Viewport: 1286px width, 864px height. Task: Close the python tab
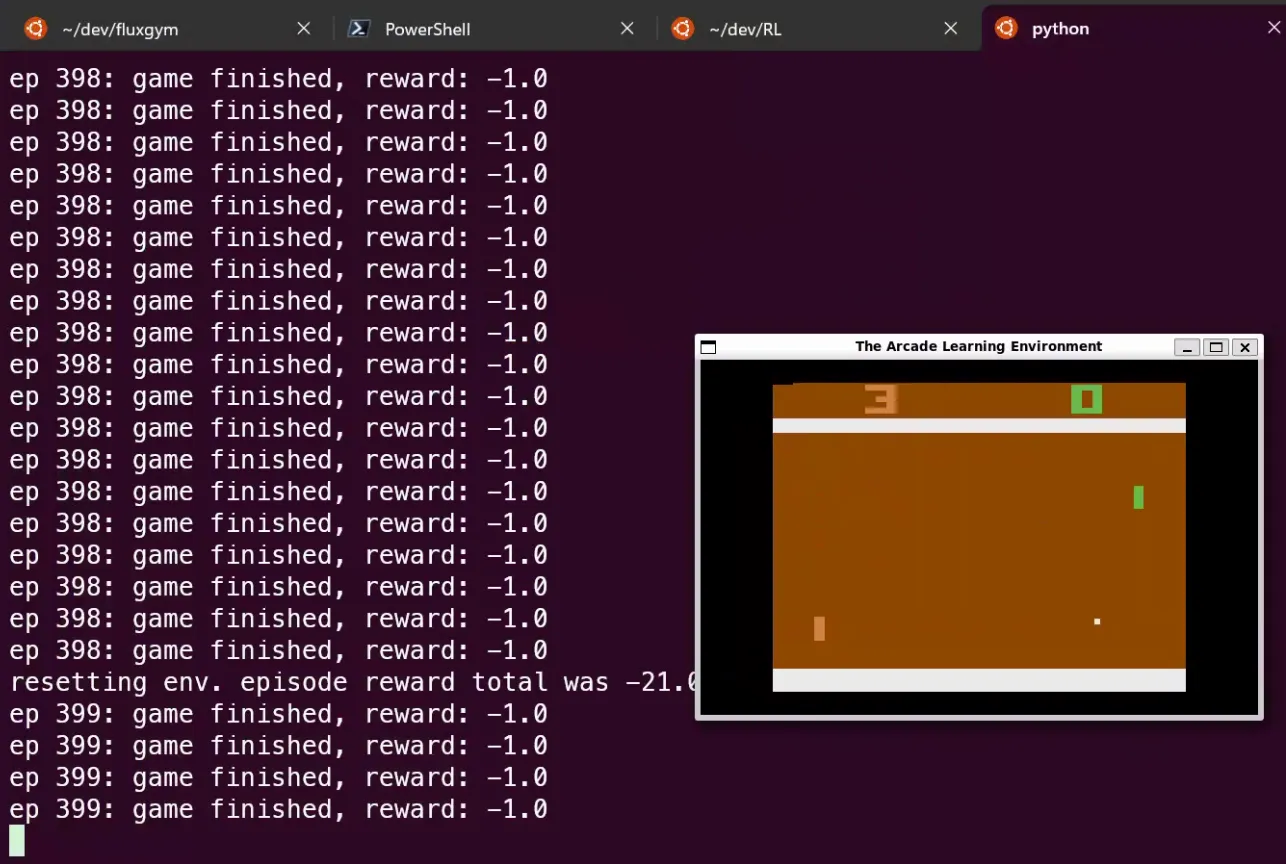tap(1273, 29)
